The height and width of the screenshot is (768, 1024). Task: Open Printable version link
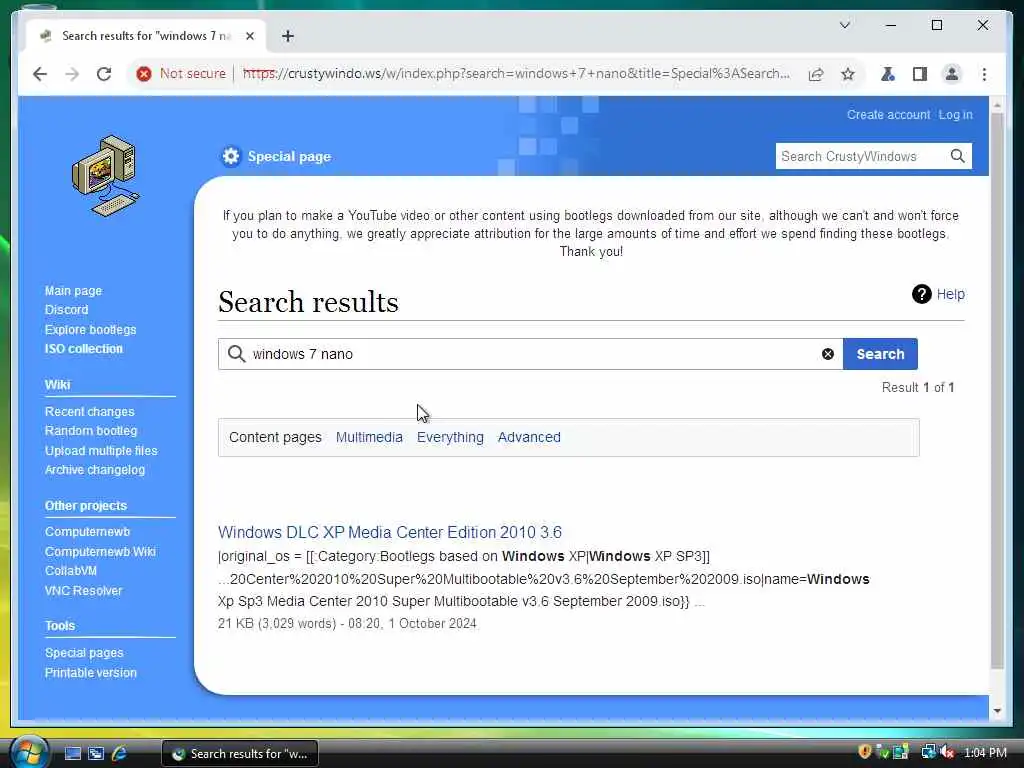(91, 672)
